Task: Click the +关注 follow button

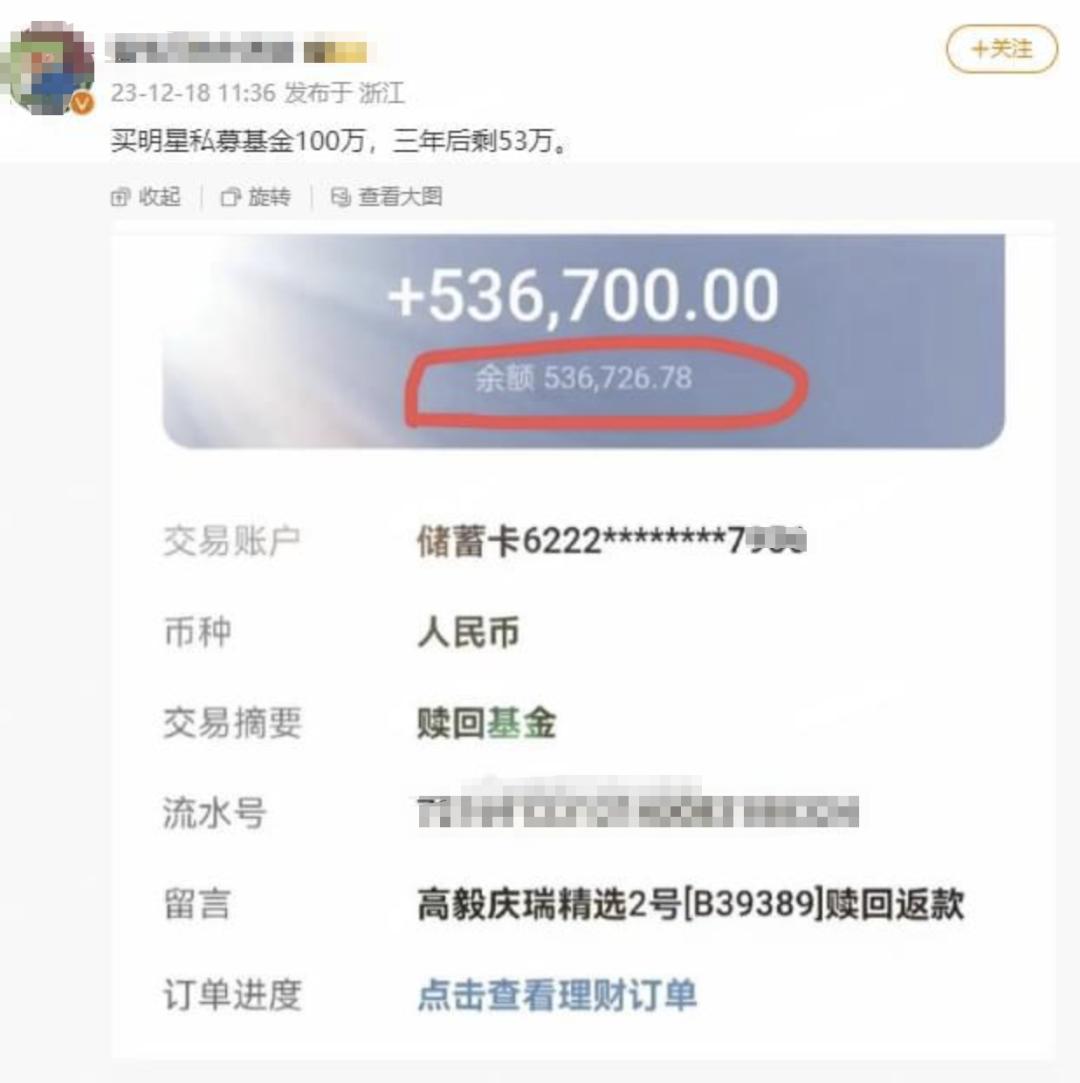Action: click(x=1001, y=49)
